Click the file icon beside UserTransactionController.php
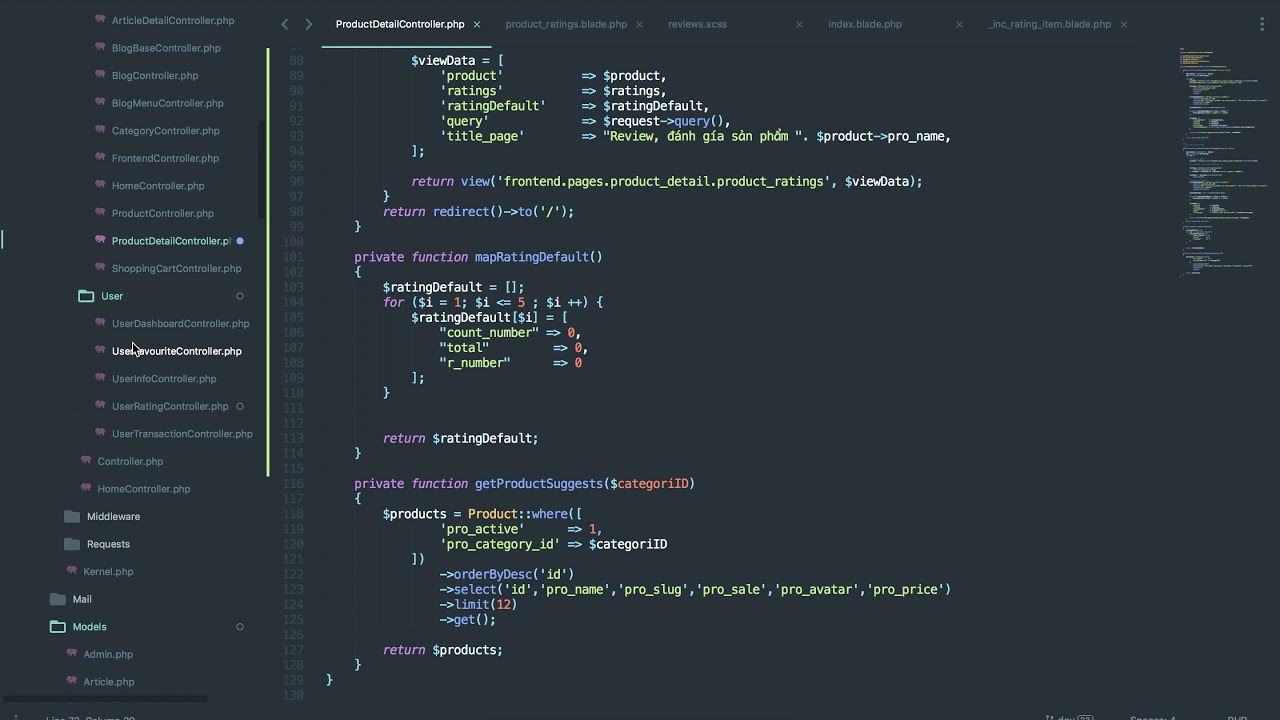Screen dimensions: 1280x720 click(x=101, y=433)
